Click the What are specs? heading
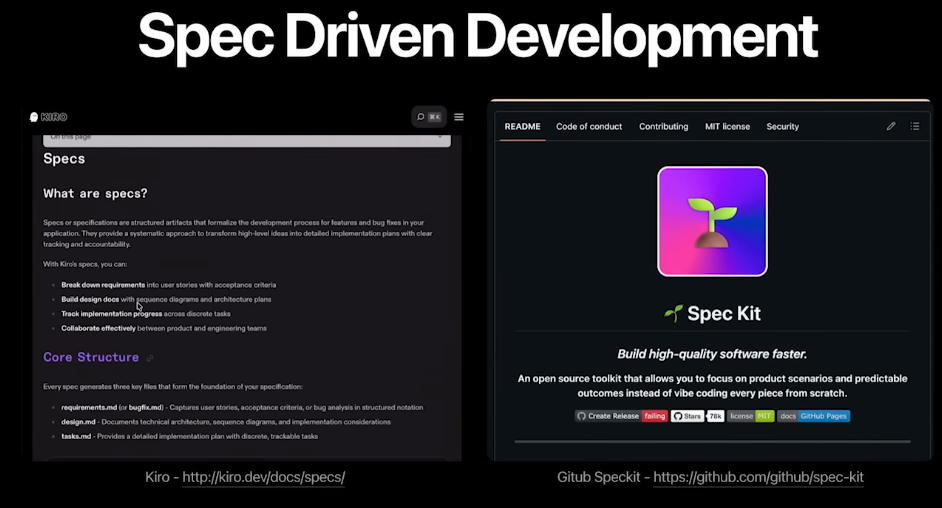The height and width of the screenshot is (508, 942). click(95, 193)
